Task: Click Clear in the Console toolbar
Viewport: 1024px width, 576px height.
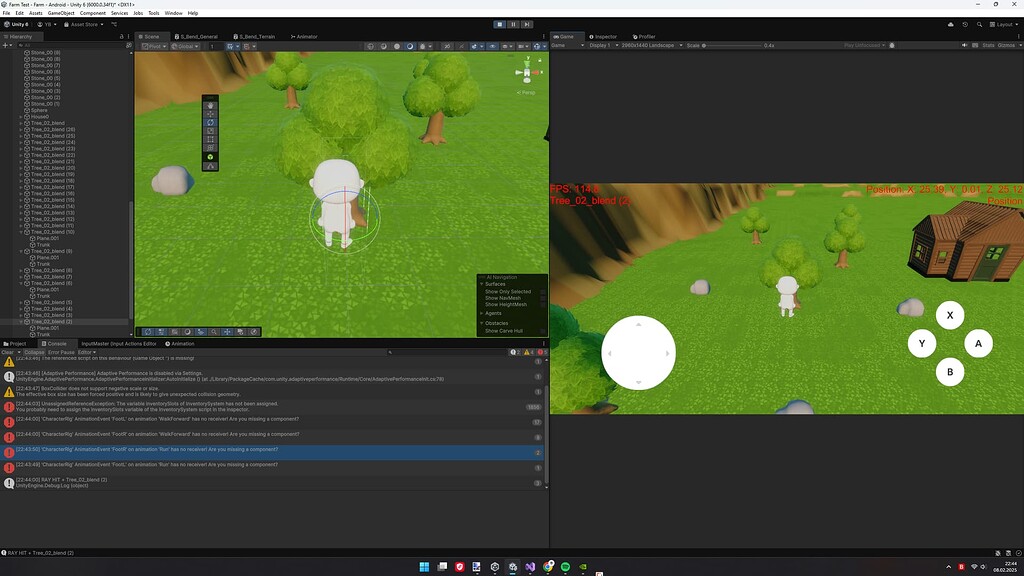Action: (10, 352)
